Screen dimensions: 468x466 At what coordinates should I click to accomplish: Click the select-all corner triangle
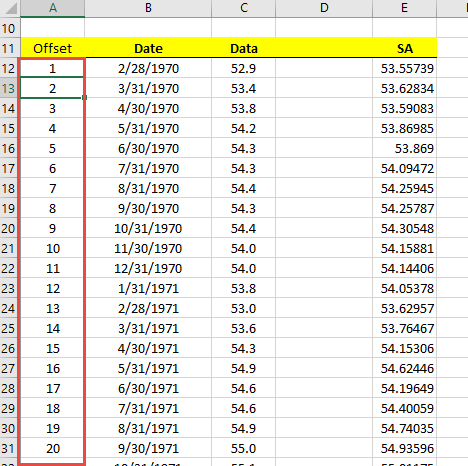(10, 8)
